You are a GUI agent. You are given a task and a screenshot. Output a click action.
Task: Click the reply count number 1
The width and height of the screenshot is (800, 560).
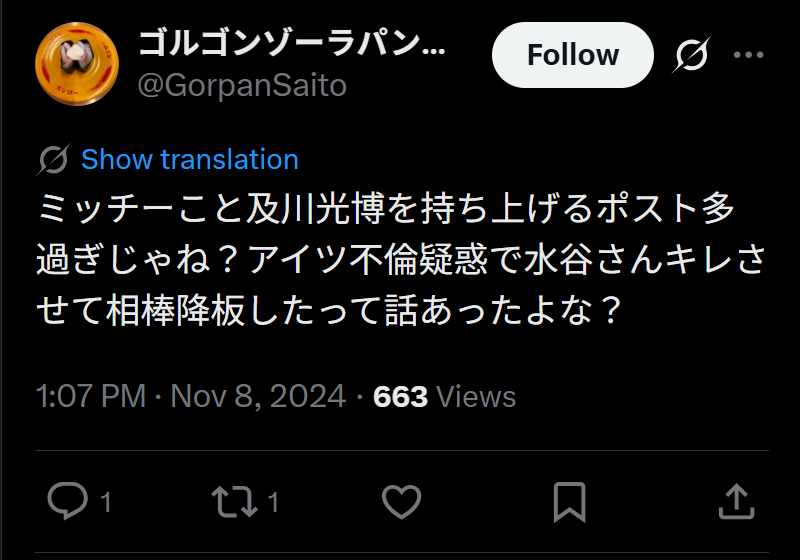coord(106,501)
